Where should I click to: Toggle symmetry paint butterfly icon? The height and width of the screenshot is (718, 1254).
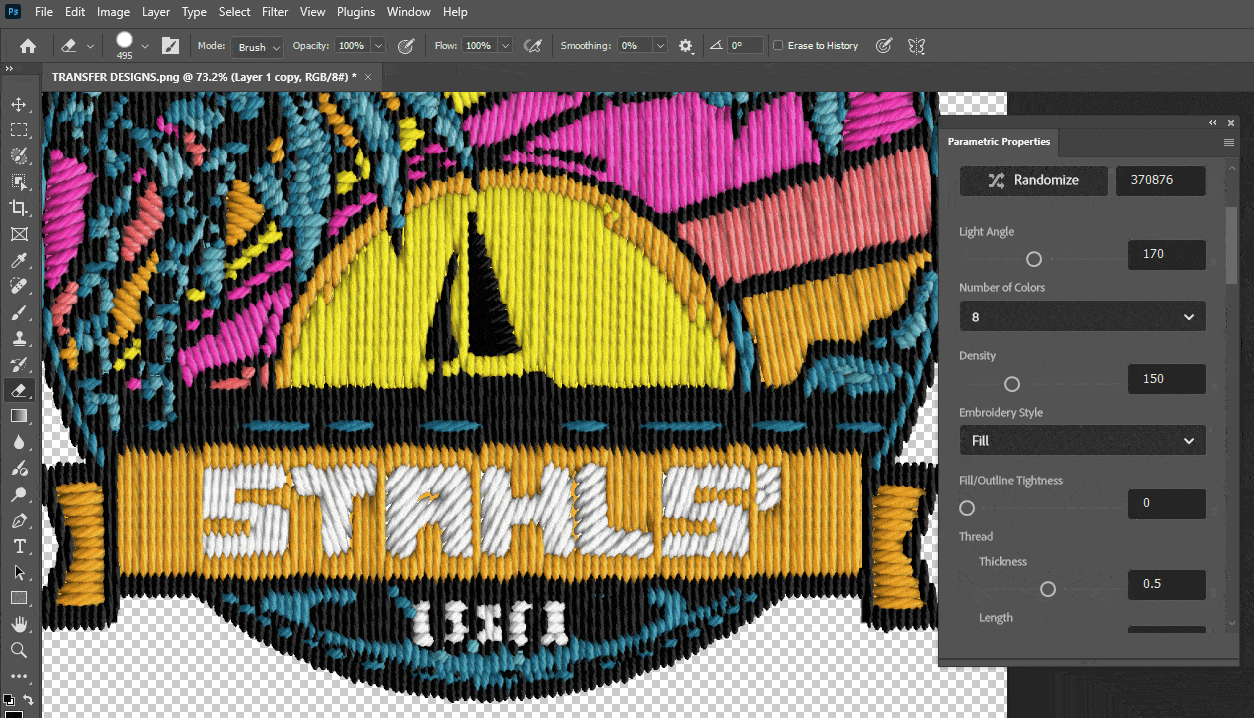(915, 46)
